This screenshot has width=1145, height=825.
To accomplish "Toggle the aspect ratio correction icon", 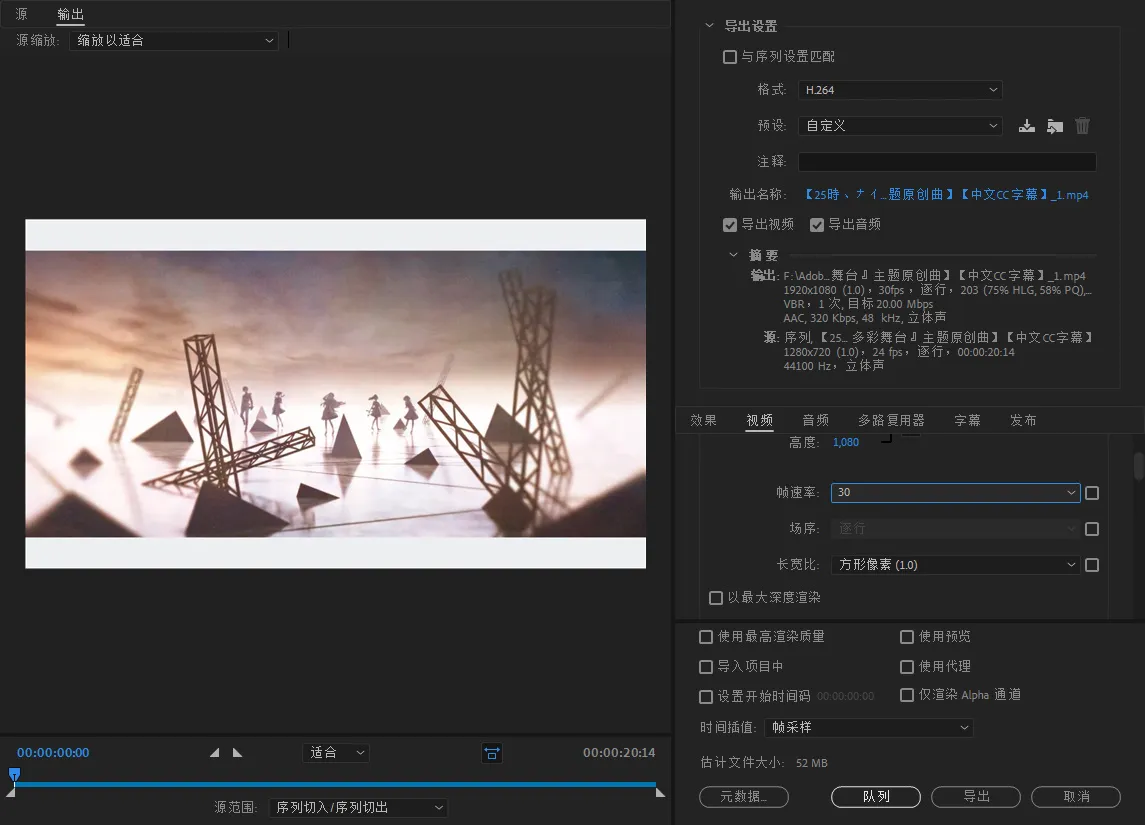I will click(x=492, y=753).
